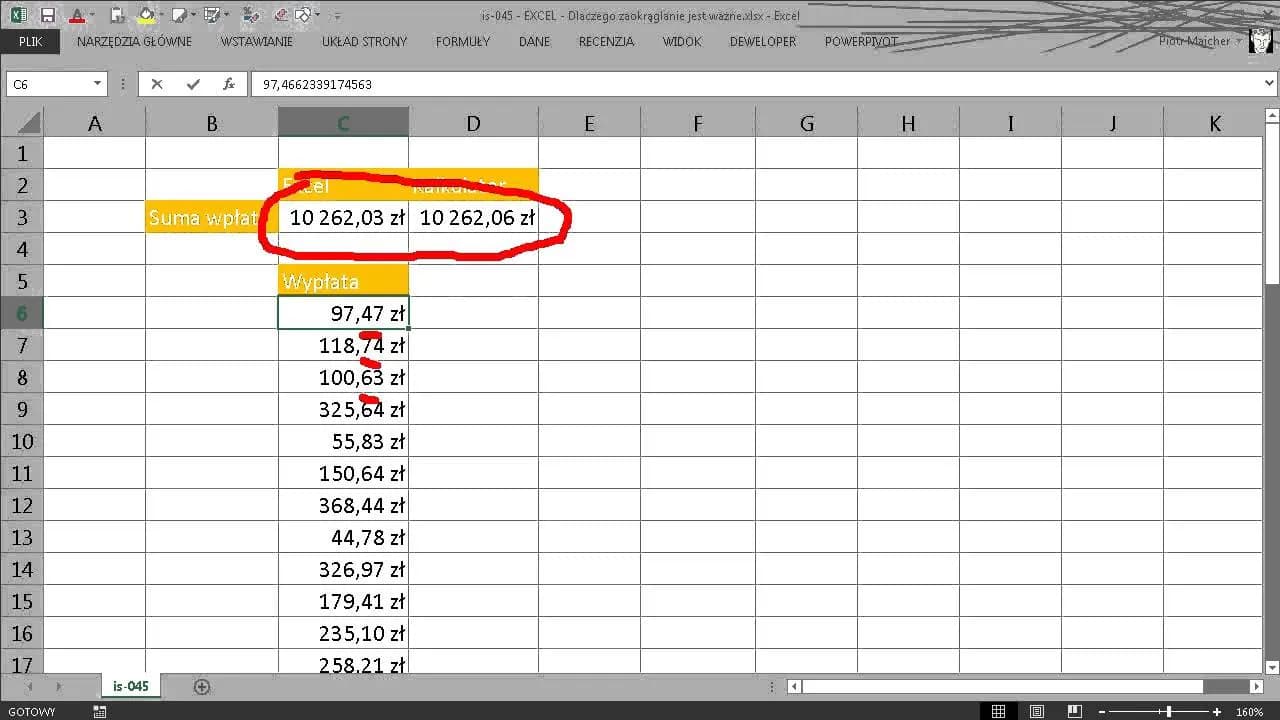Click the zoom in plus button
Viewport: 1280px width, 720px height.
point(1217,712)
